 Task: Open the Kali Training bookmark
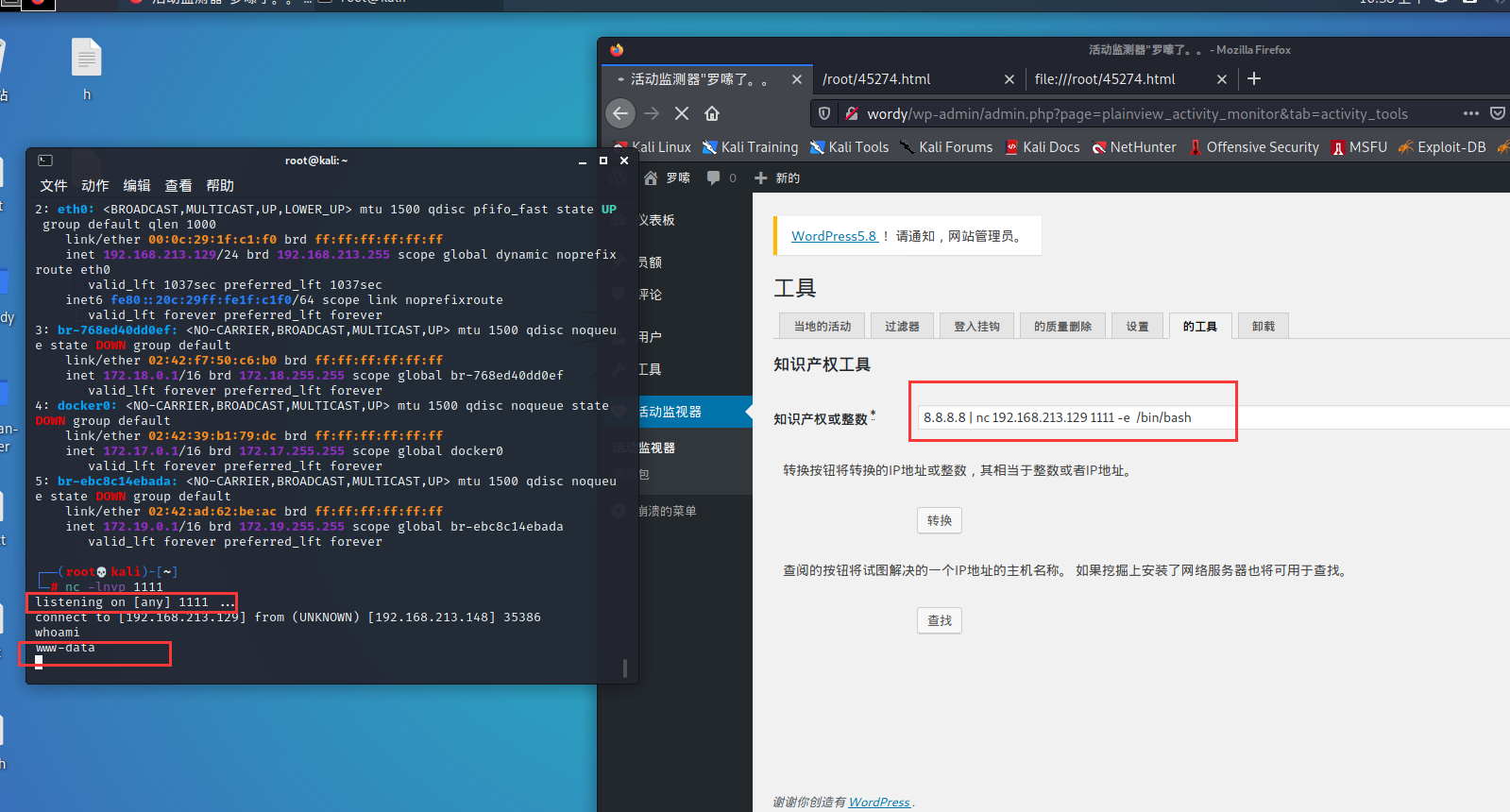coord(751,147)
